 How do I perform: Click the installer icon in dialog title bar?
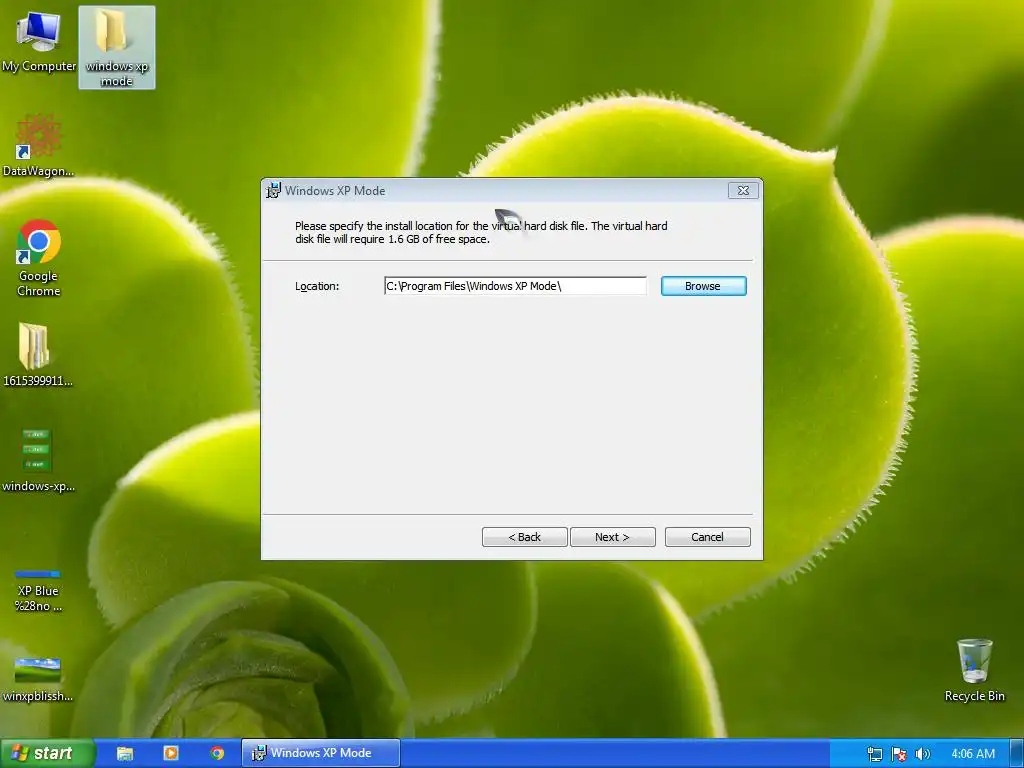click(x=273, y=191)
